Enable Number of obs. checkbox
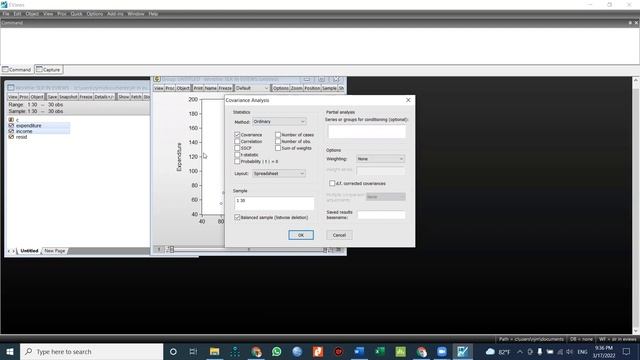 278,141
